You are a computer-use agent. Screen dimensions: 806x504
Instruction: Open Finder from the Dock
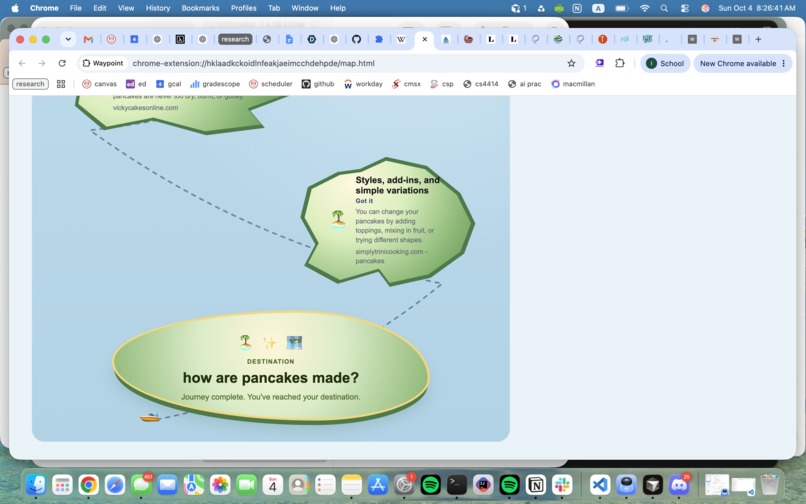pyautogui.click(x=35, y=484)
